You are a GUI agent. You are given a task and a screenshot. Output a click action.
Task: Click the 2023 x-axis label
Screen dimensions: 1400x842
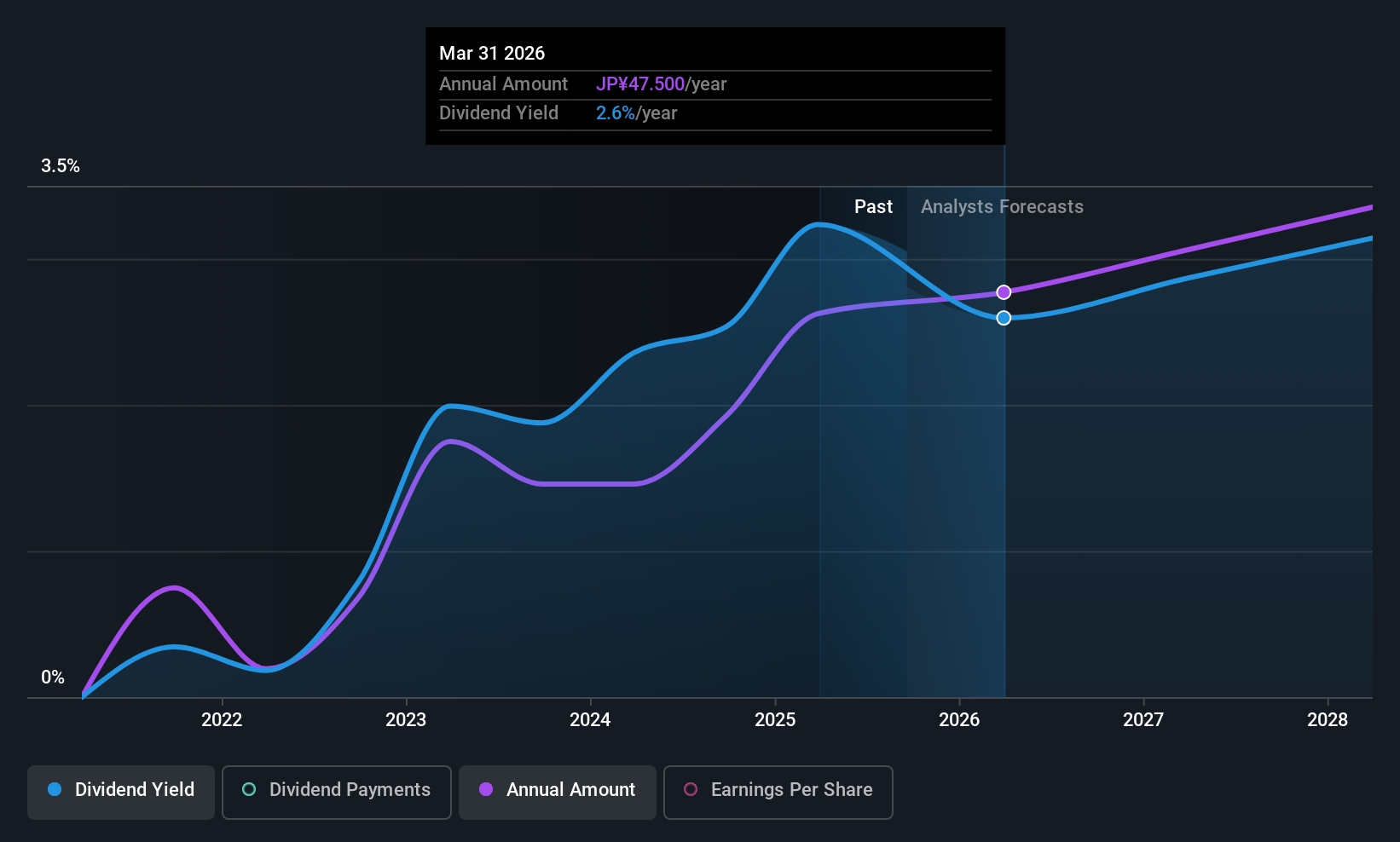tap(406, 720)
